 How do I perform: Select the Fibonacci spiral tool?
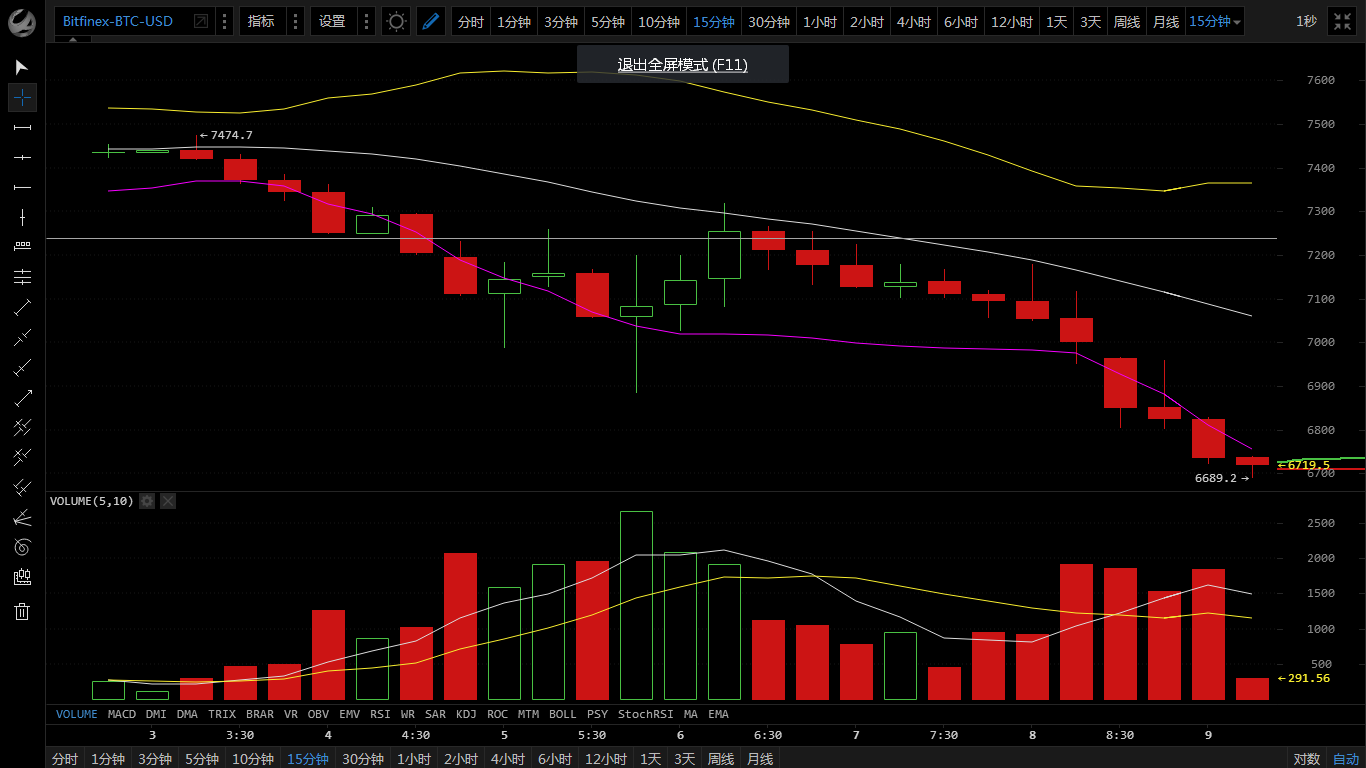click(x=22, y=547)
